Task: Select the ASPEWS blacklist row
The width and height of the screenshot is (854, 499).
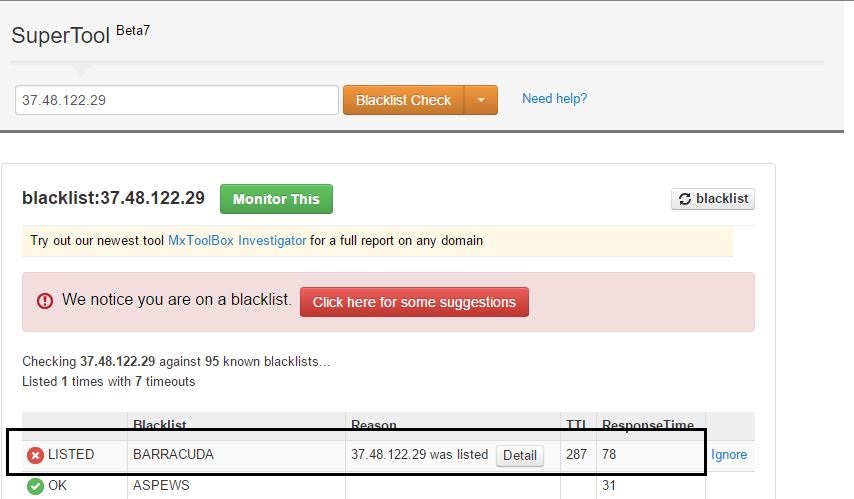Action: click(388, 485)
